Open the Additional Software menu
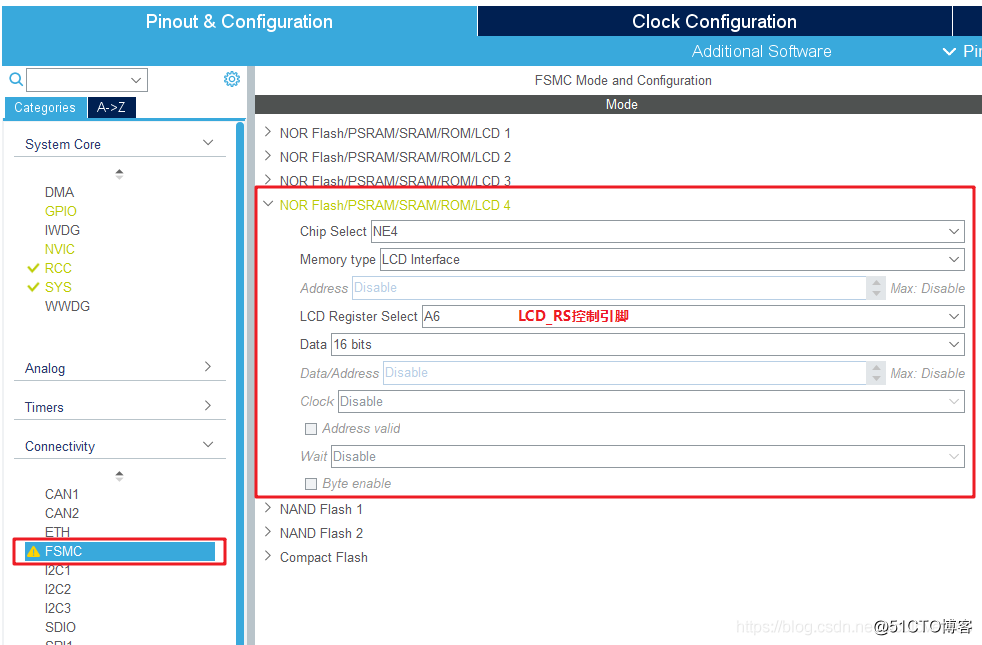The image size is (982, 645). pyautogui.click(x=762, y=51)
